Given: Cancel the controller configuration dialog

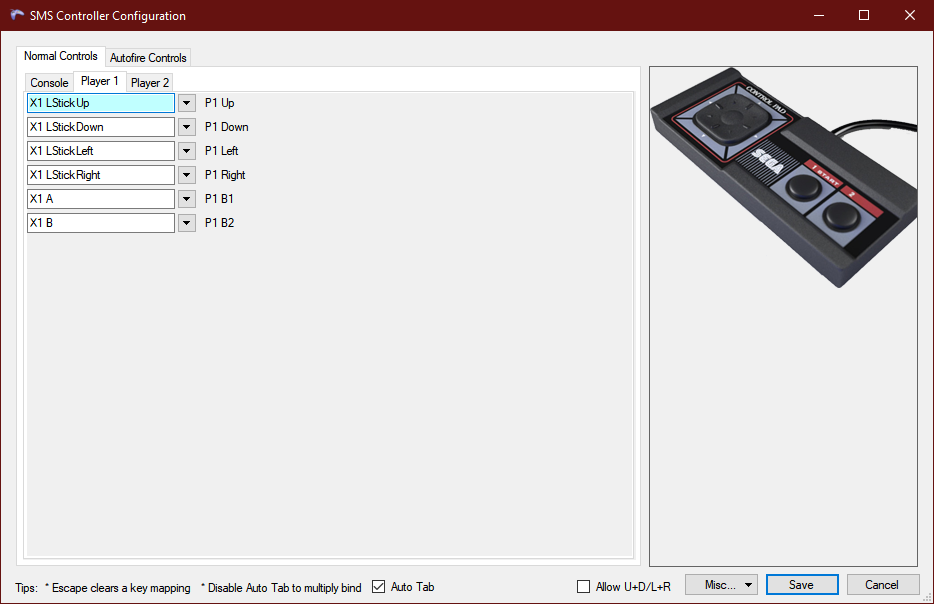Looking at the screenshot, I should [882, 585].
